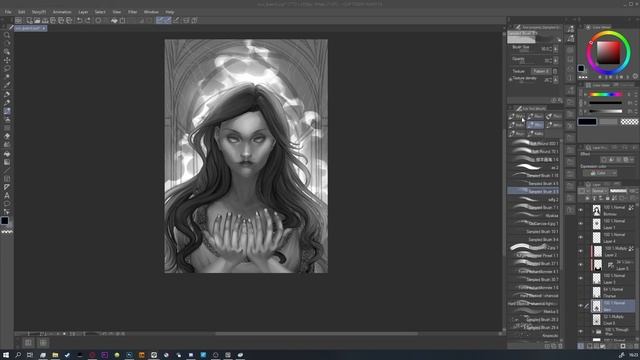
Task: Open the Brush Size stepper button
Action: [x=556, y=49]
